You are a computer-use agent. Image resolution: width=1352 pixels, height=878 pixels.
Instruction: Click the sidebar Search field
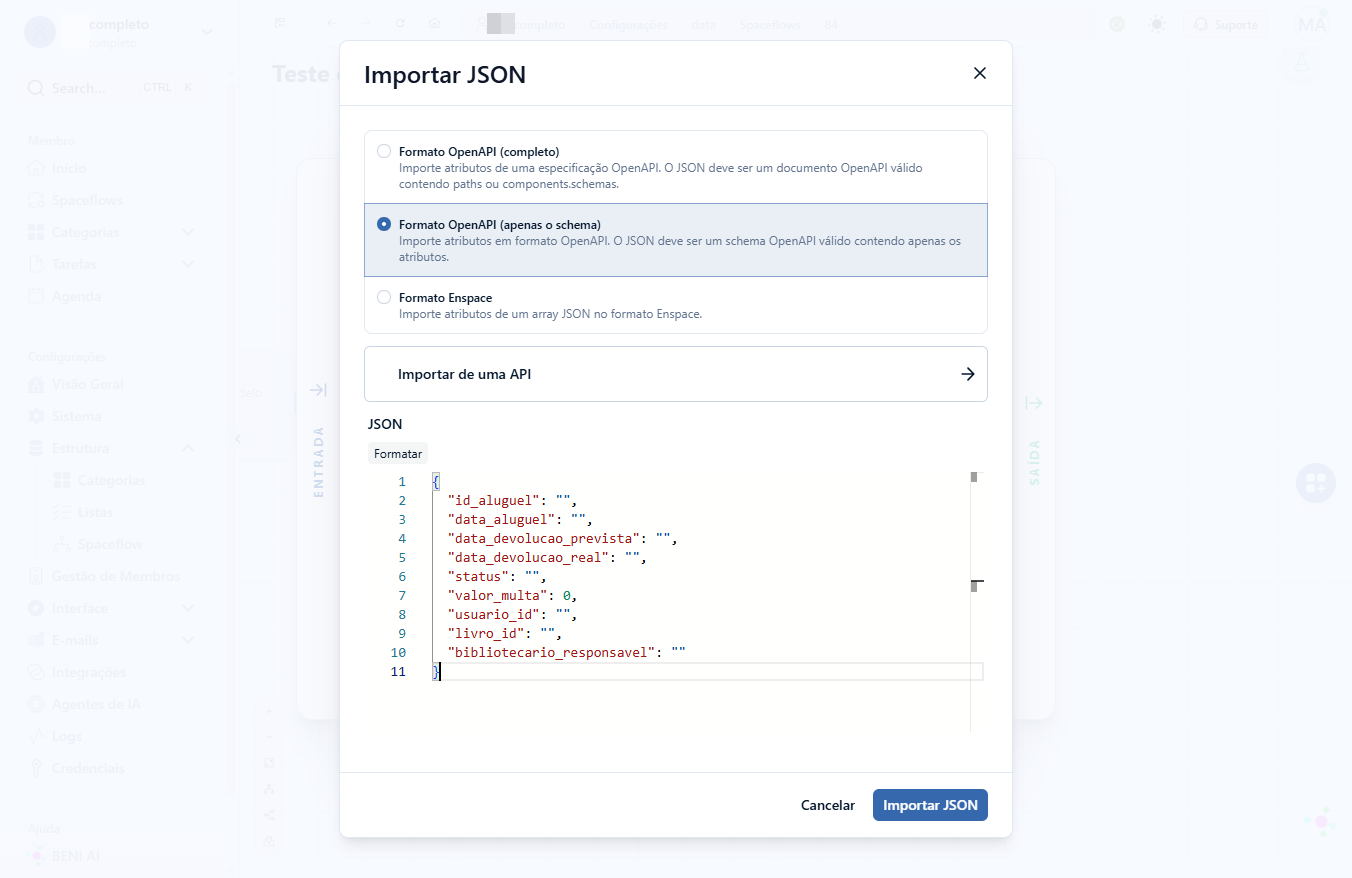pos(112,88)
